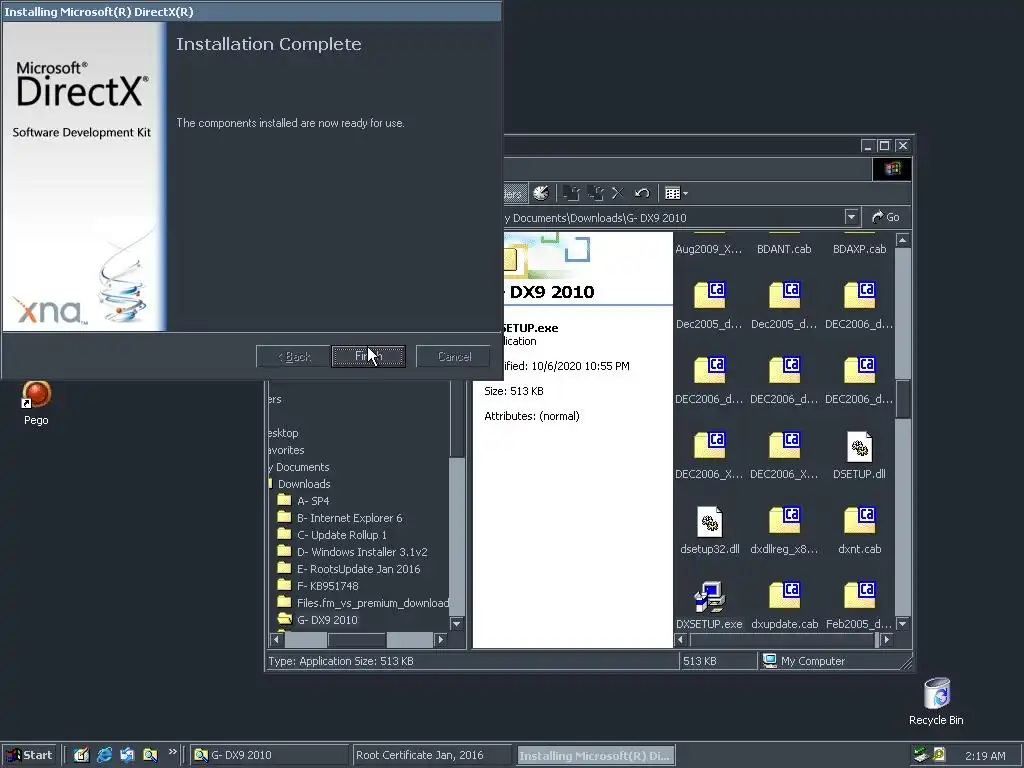Select Files.fm_vs_premium_download folder in tree

pyautogui.click(x=372, y=603)
